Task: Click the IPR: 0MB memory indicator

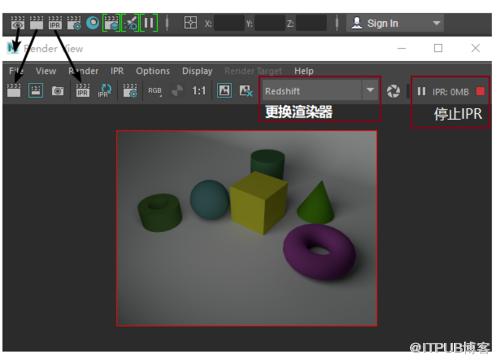Action: (451, 92)
